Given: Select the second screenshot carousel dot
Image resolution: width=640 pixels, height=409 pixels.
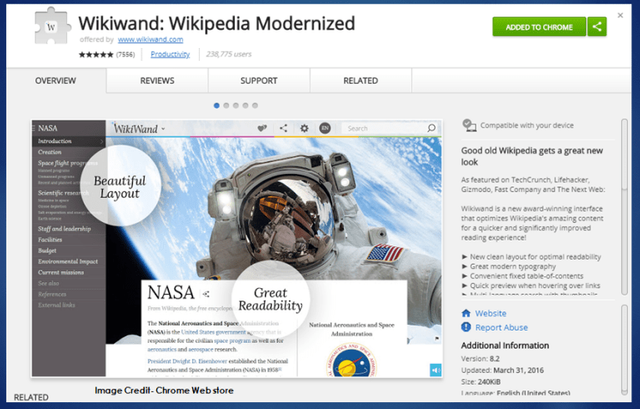Looking at the screenshot, I should (x=226, y=105).
